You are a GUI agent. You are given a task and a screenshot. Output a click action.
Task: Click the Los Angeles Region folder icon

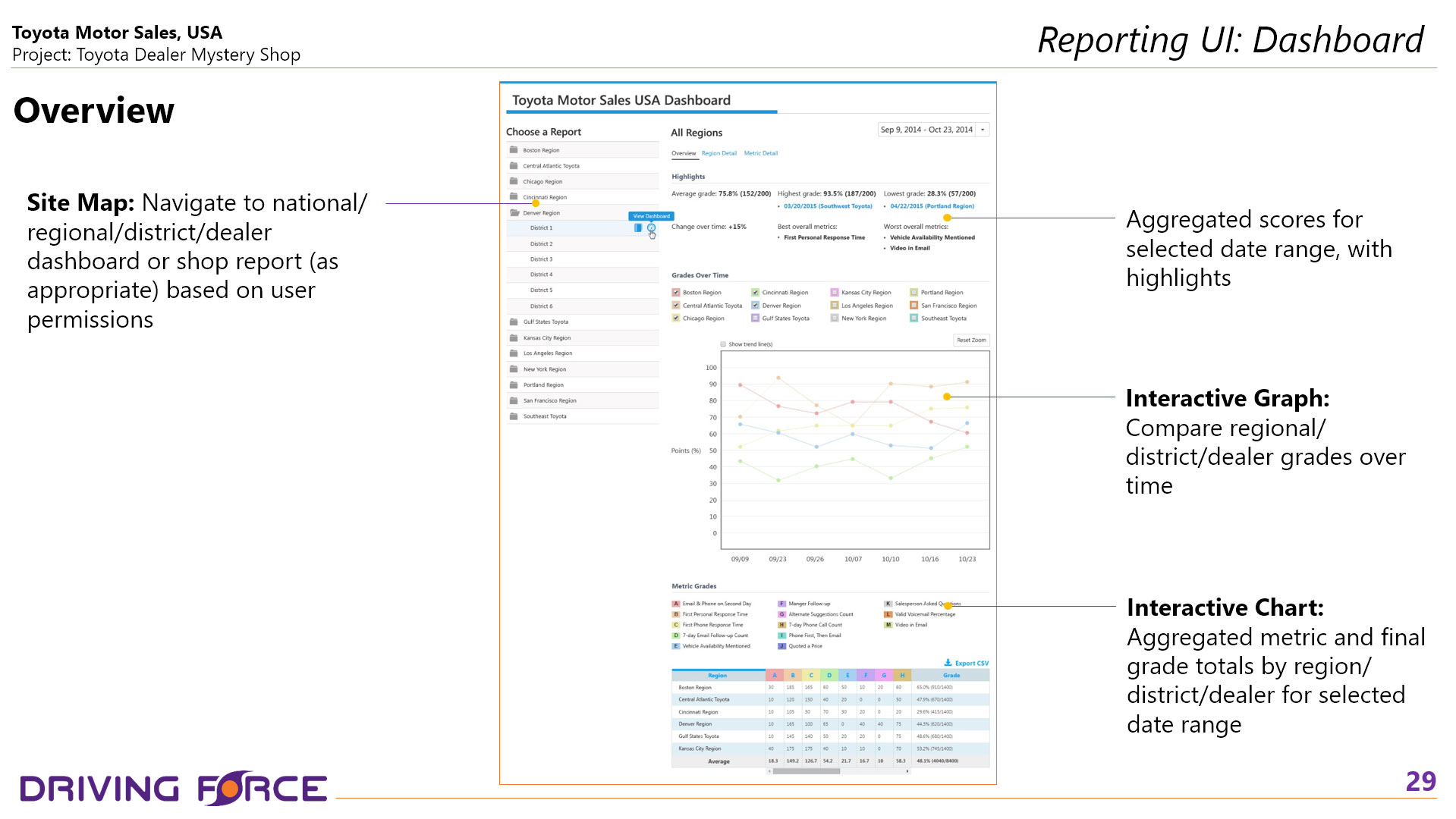514,353
